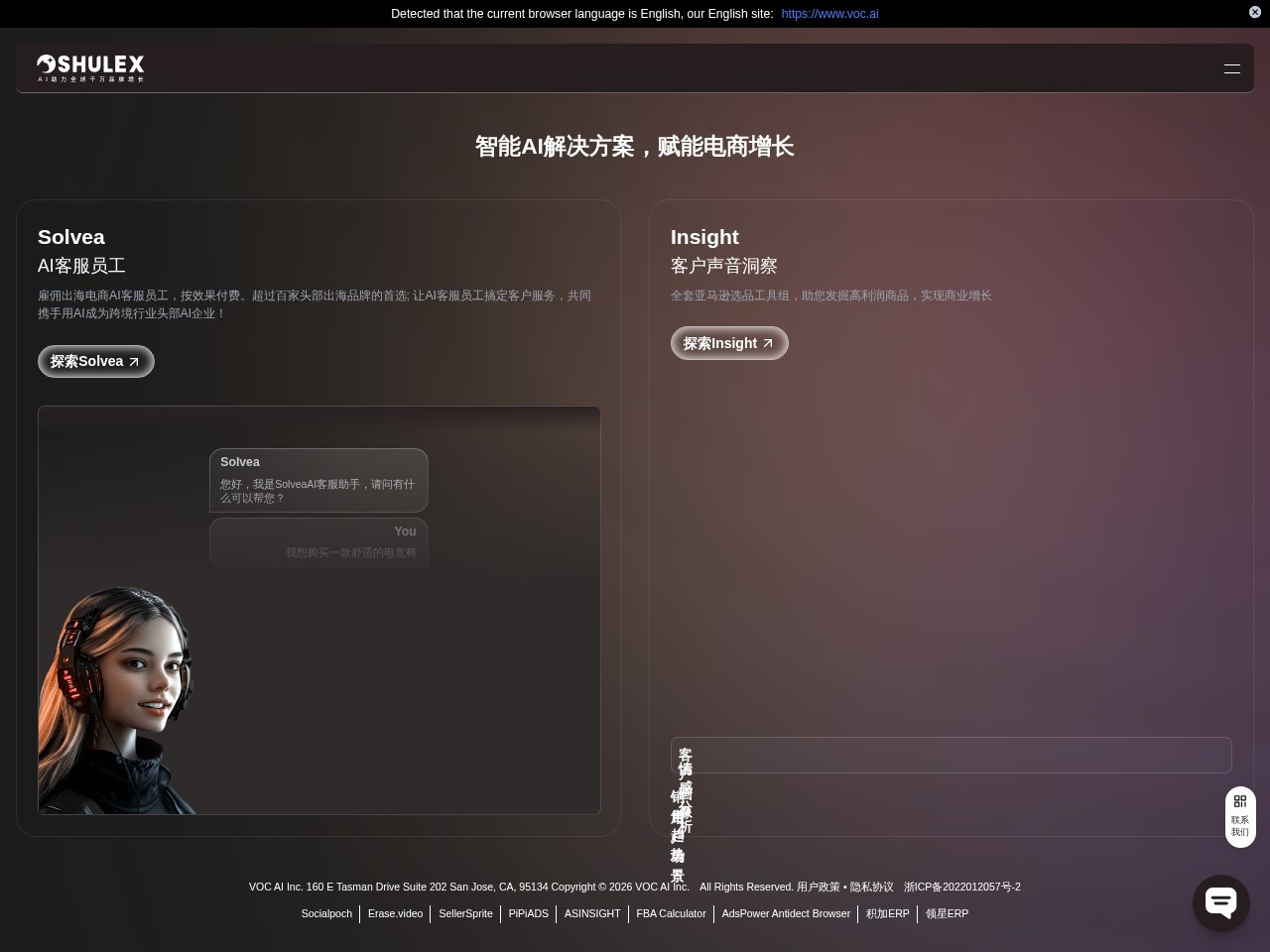This screenshot has width=1270, height=952.
Task: Click the 探索Solvea button
Action: pos(96,361)
